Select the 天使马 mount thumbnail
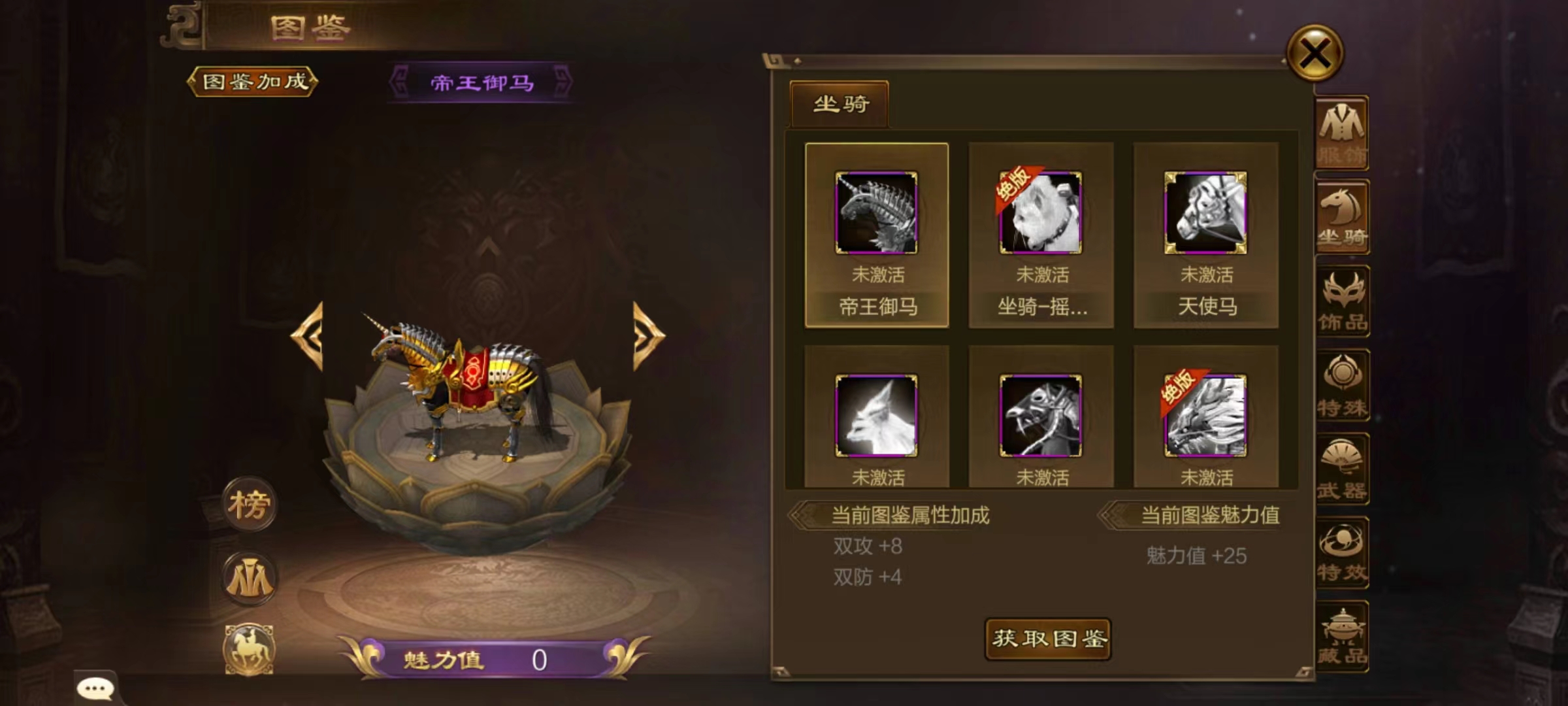The image size is (1568, 706). (x=1206, y=235)
